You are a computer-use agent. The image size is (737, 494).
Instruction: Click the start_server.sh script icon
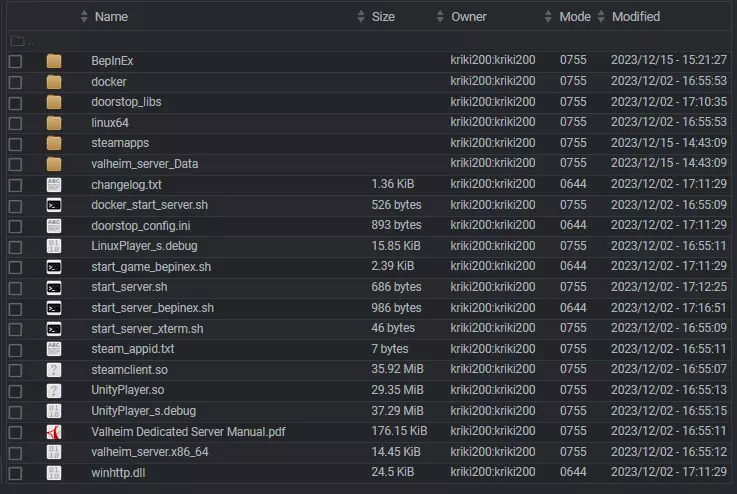(x=54, y=288)
